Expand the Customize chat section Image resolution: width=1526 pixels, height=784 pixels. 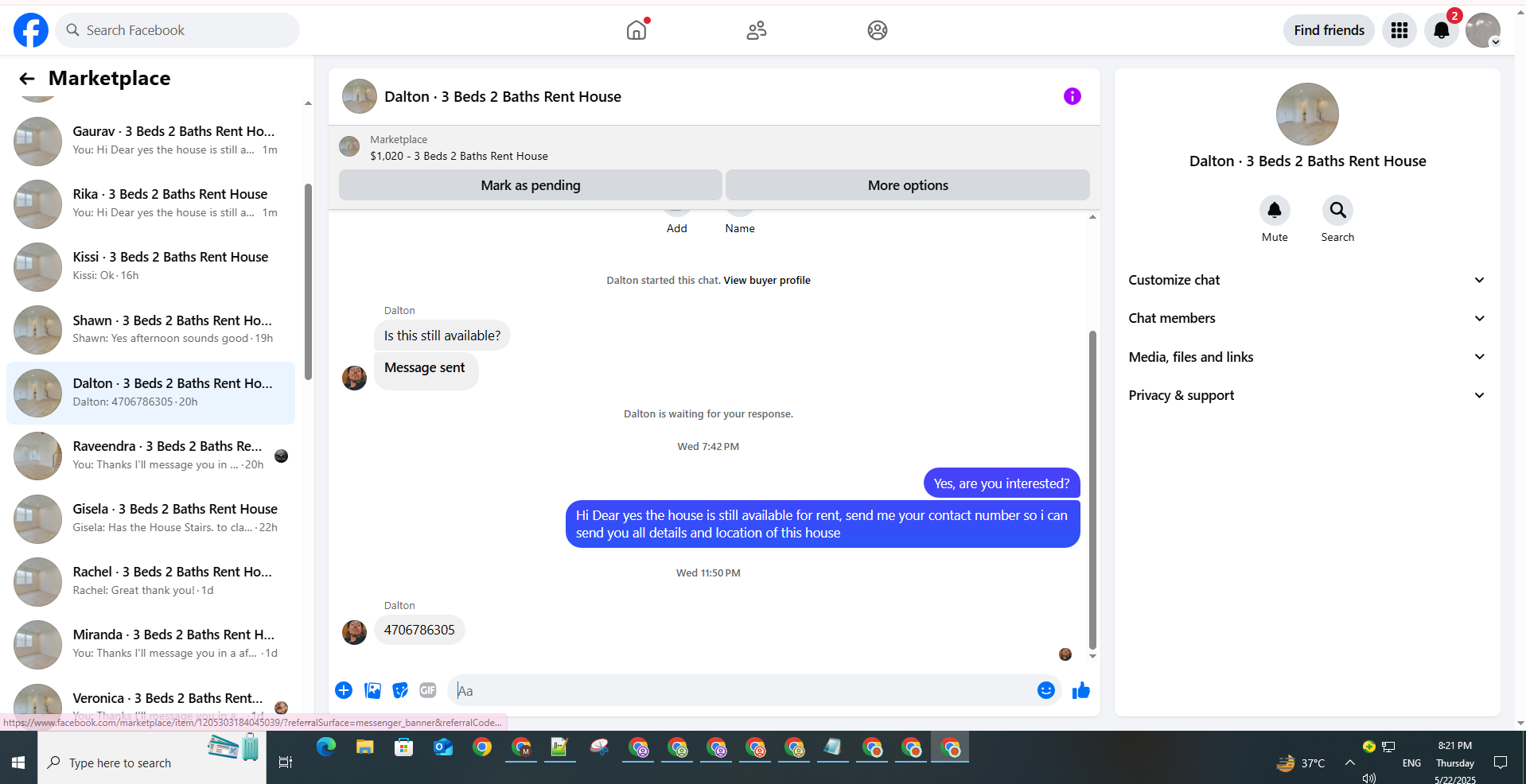click(1307, 280)
